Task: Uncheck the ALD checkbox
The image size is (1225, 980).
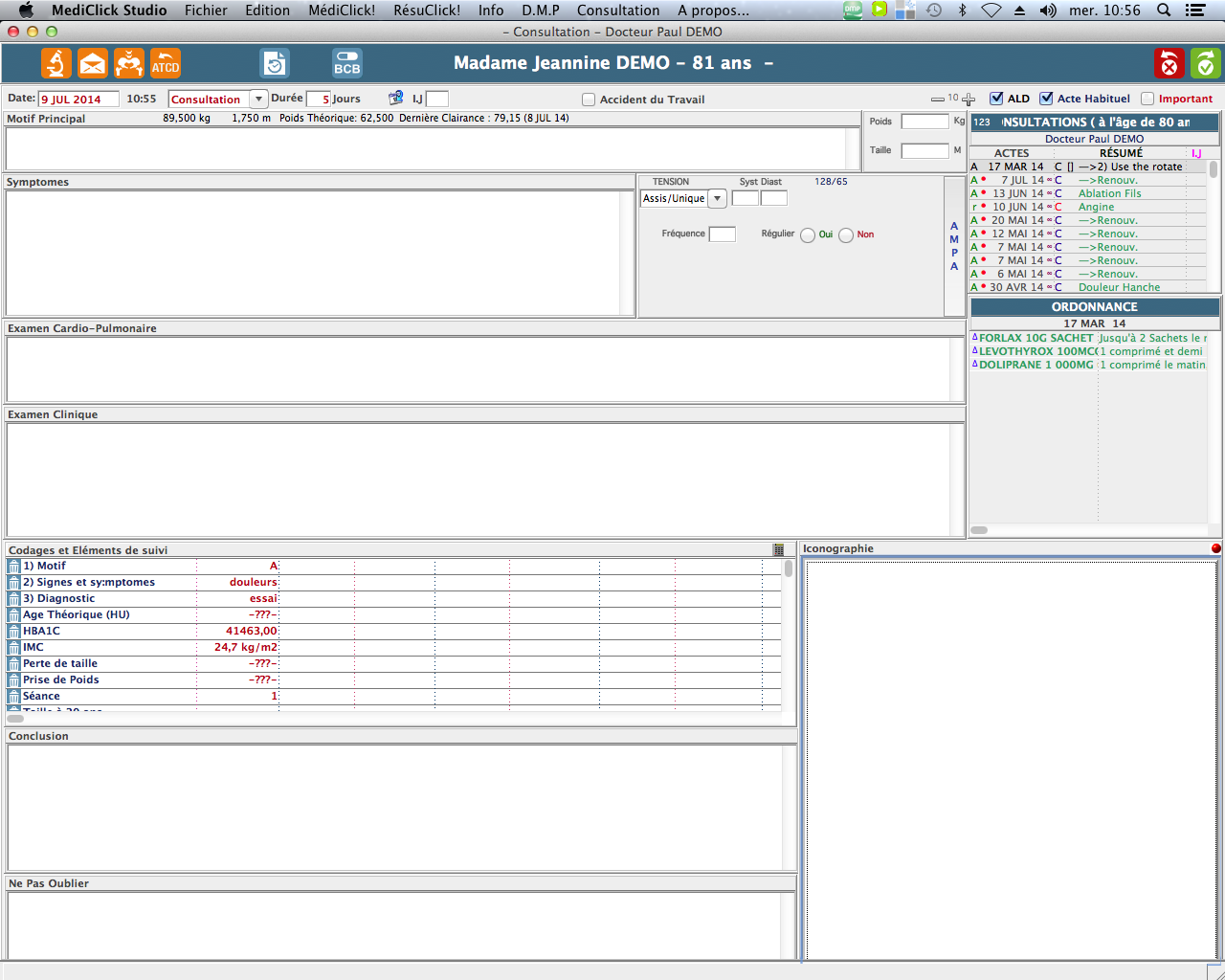Action: click(x=996, y=99)
